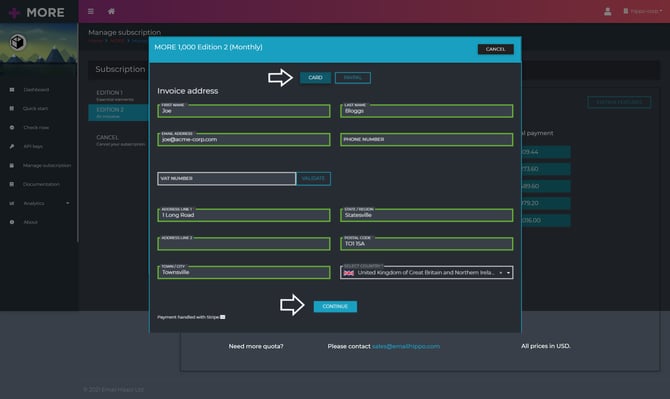Open Check now in sidebar menu
Image resolution: width=670 pixels, height=399 pixels.
tap(36, 127)
